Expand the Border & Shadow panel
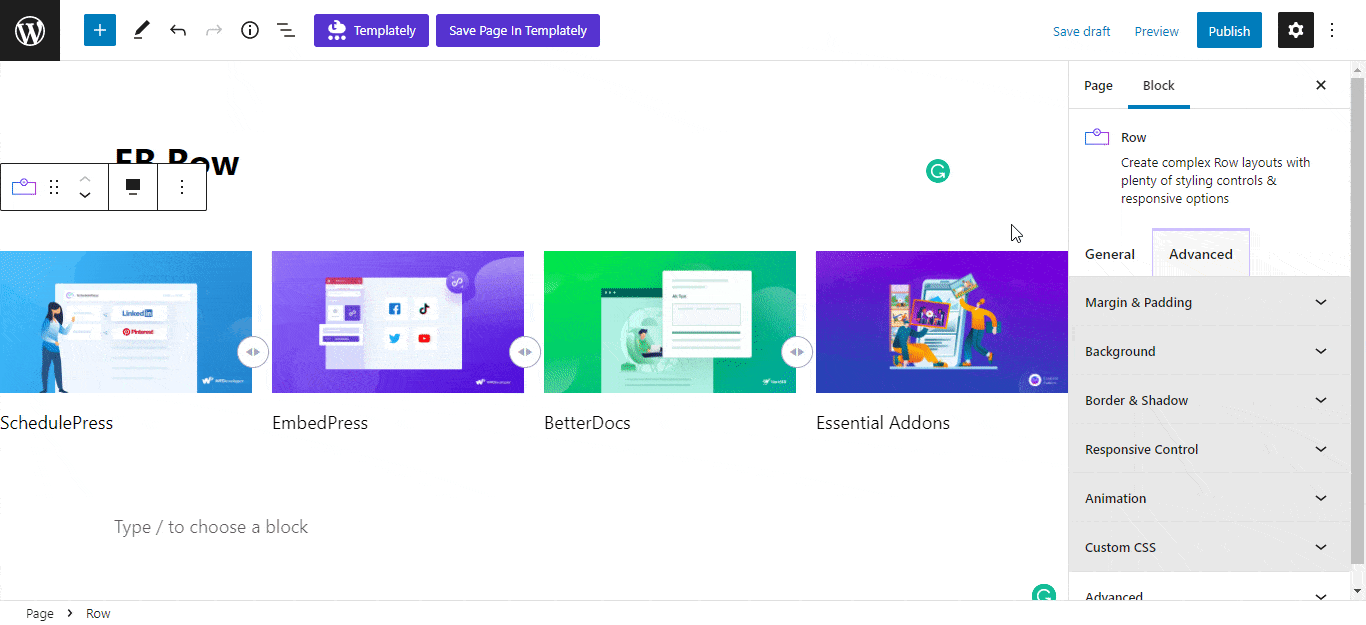 click(x=1209, y=400)
